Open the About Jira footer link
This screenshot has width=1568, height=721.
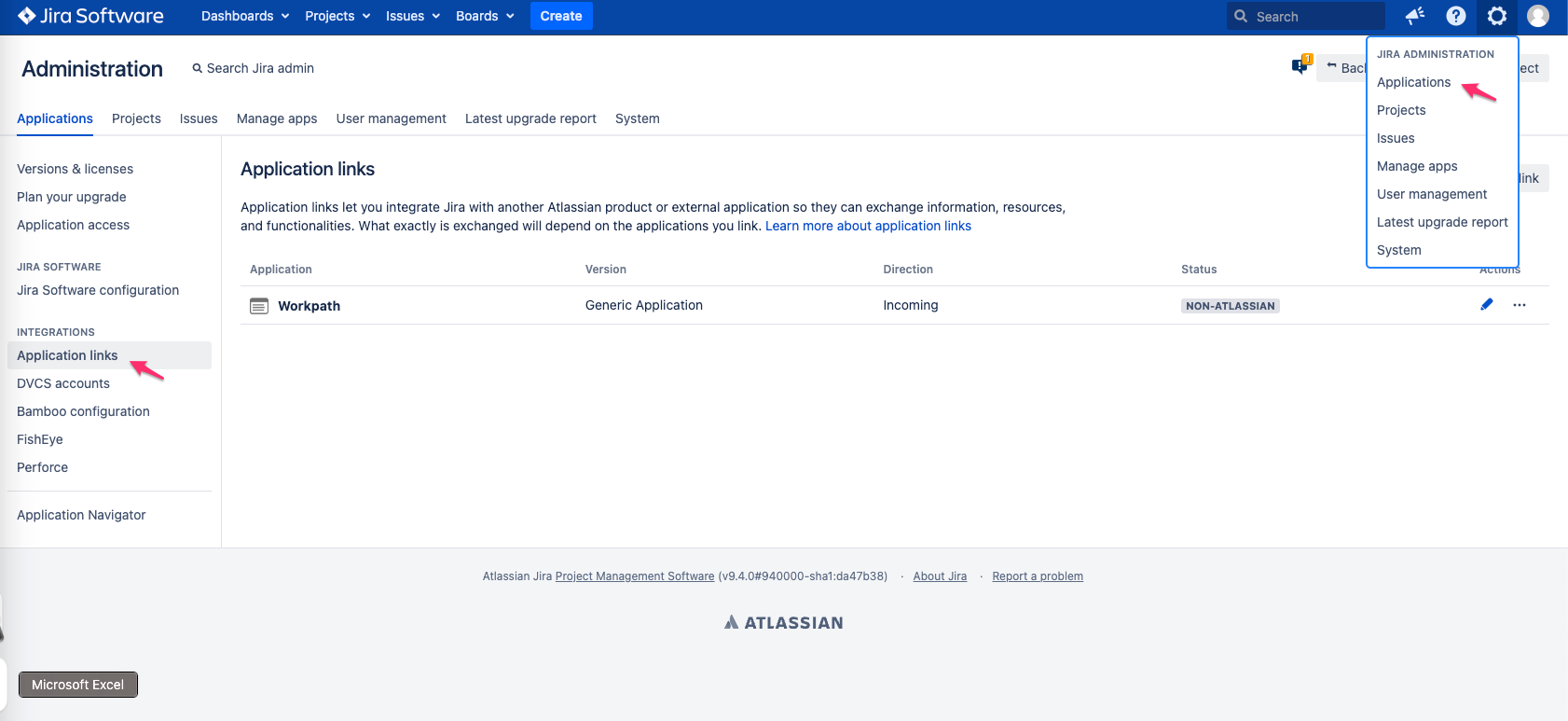[x=940, y=576]
